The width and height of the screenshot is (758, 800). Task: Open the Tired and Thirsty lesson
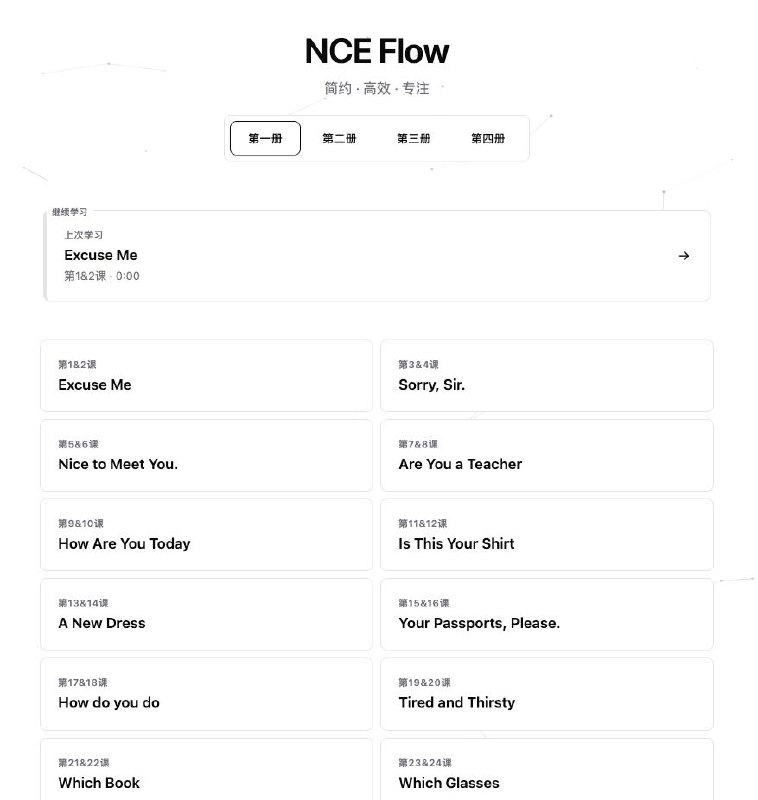(x=547, y=694)
